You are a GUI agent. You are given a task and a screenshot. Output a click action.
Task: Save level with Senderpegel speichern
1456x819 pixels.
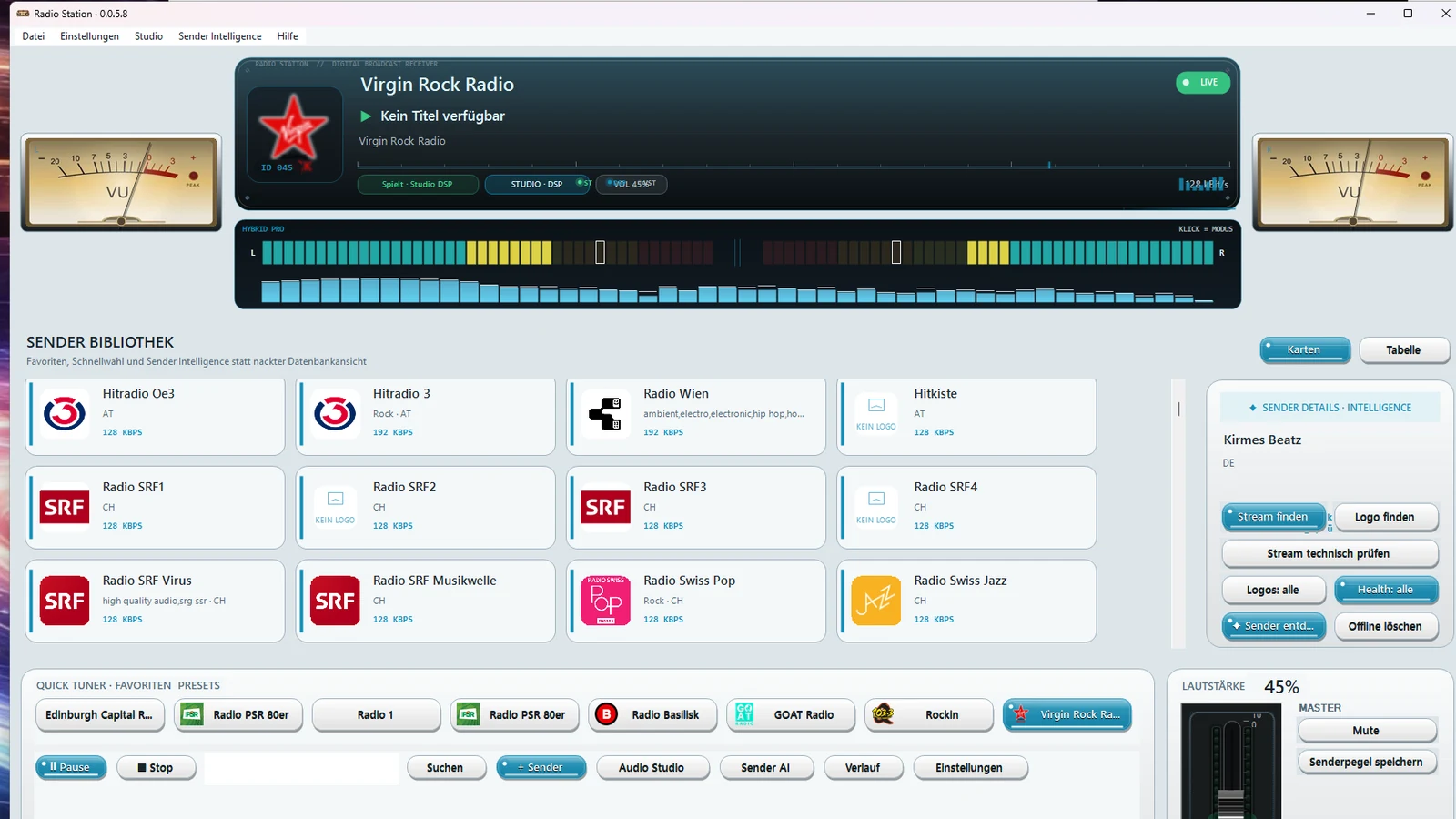(x=1367, y=762)
